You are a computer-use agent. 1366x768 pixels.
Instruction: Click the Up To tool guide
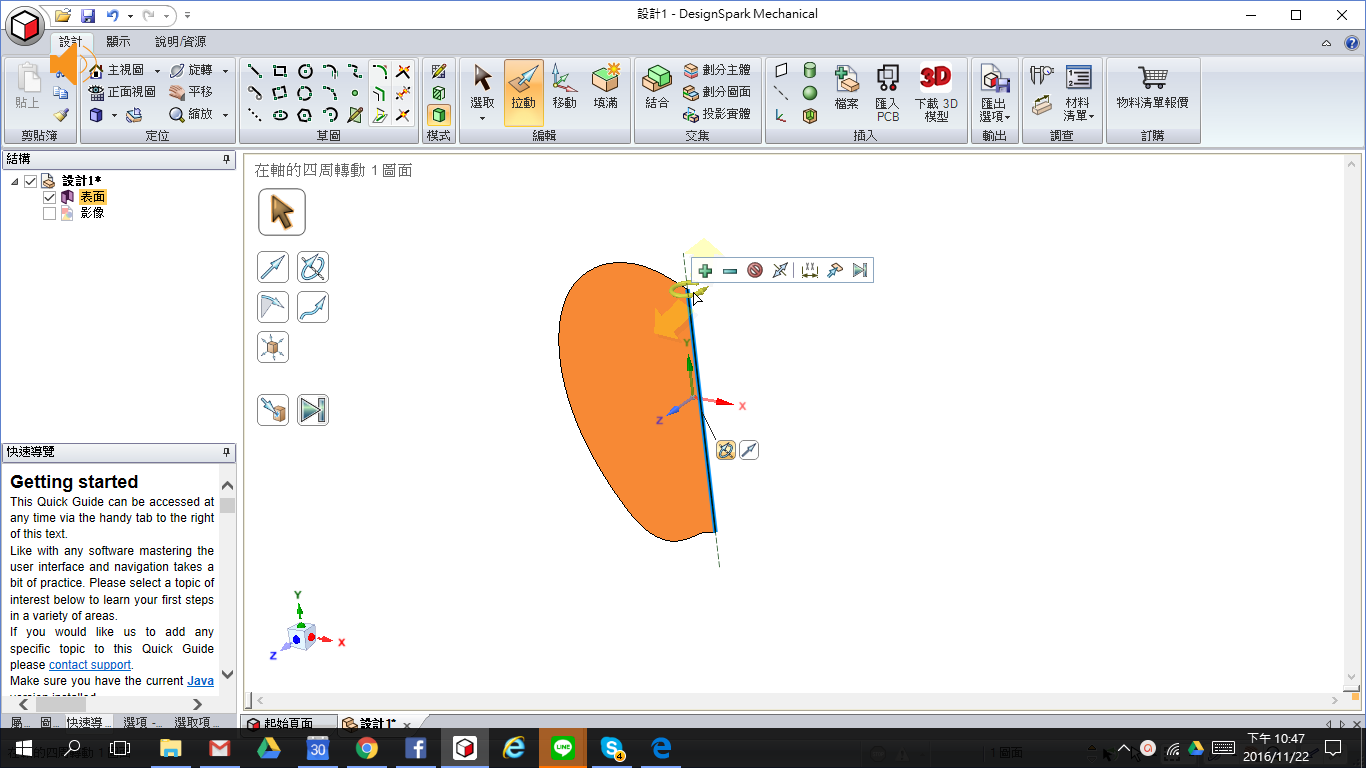pos(273,410)
